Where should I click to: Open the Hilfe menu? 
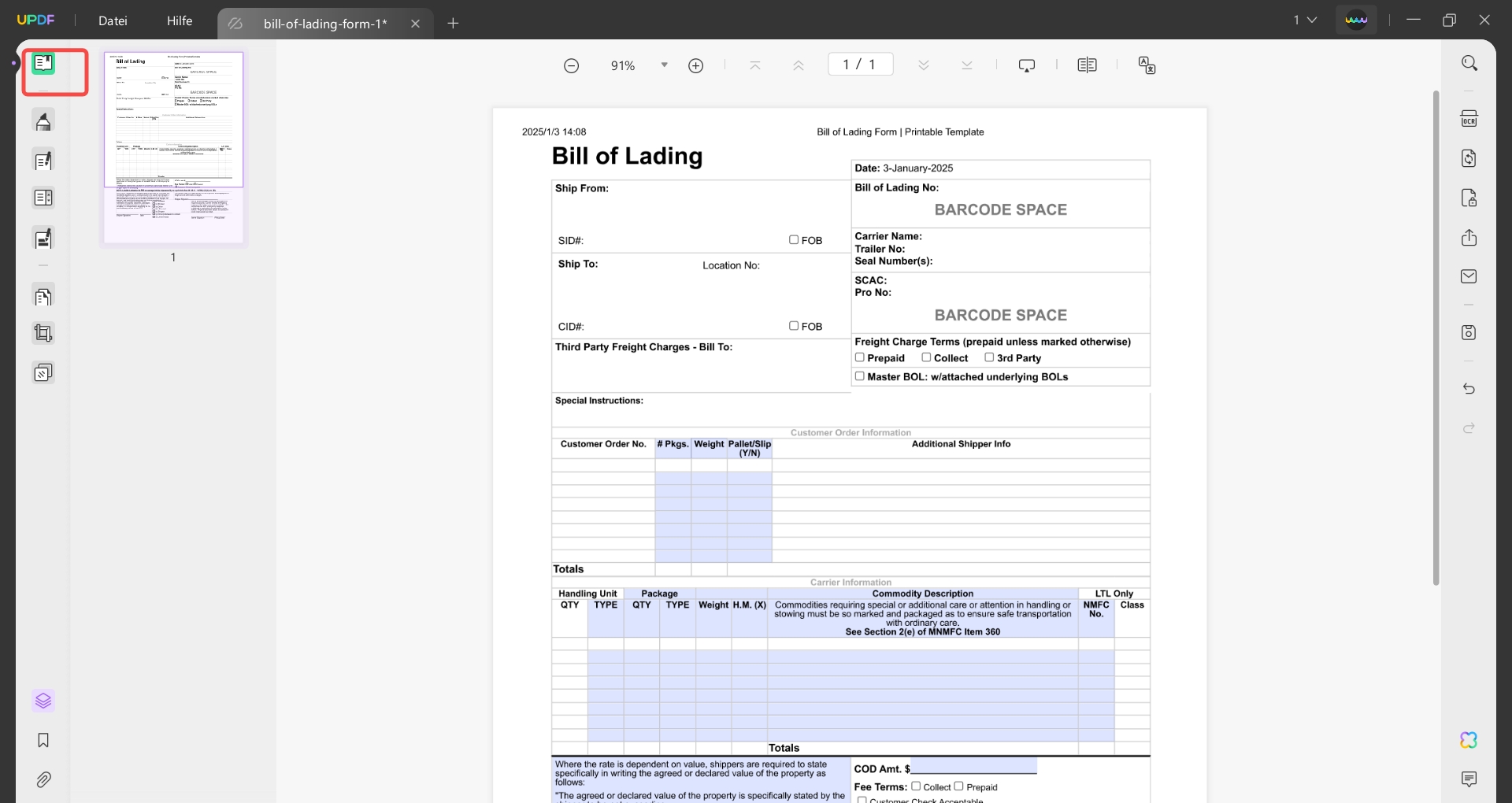point(180,20)
